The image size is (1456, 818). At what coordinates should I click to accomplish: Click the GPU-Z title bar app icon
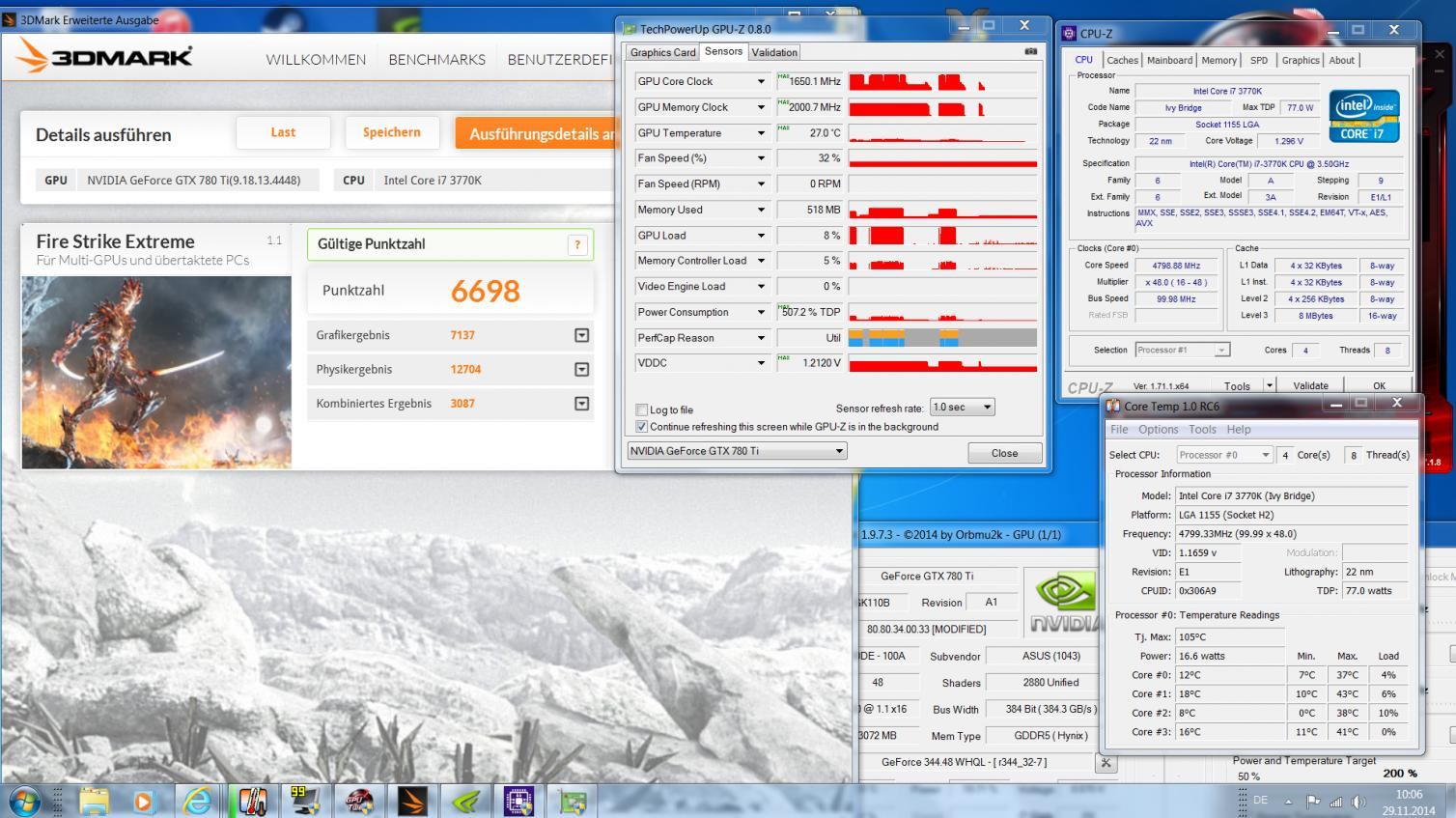[630, 29]
